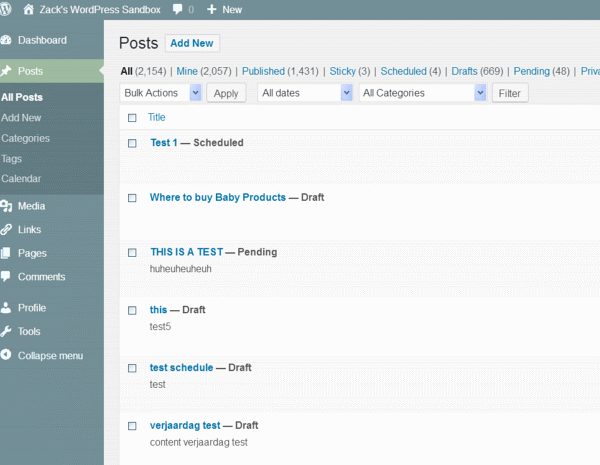Open the comments bubble icon in admin bar
The width and height of the screenshot is (600, 465).
tap(177, 9)
